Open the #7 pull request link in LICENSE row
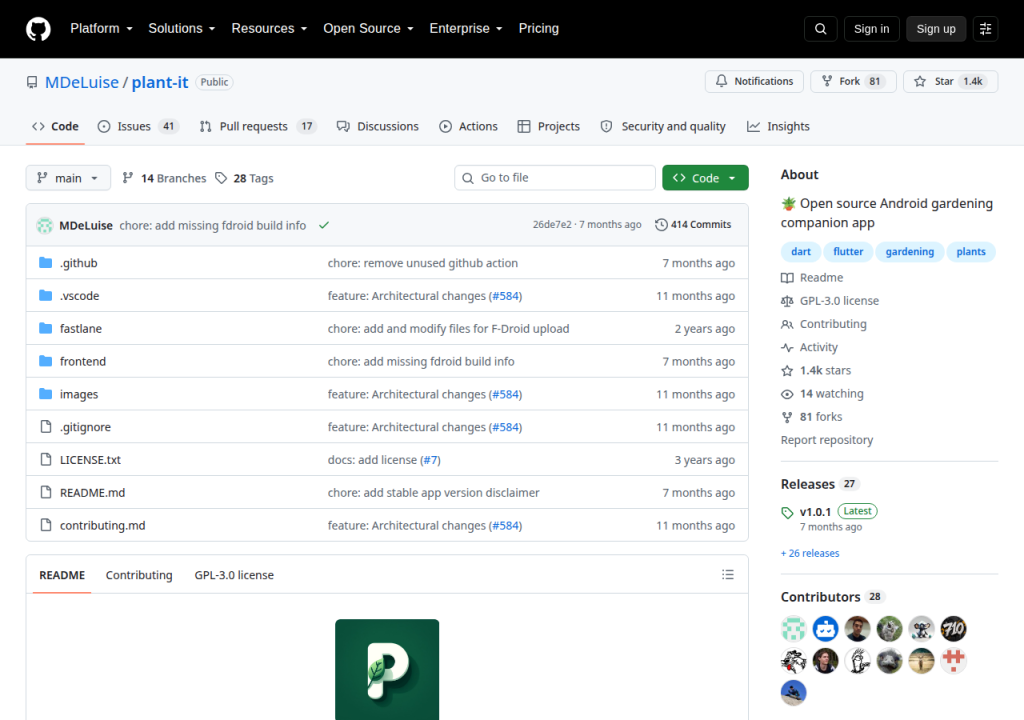Screen dimensions: 1024x720 point(430,459)
